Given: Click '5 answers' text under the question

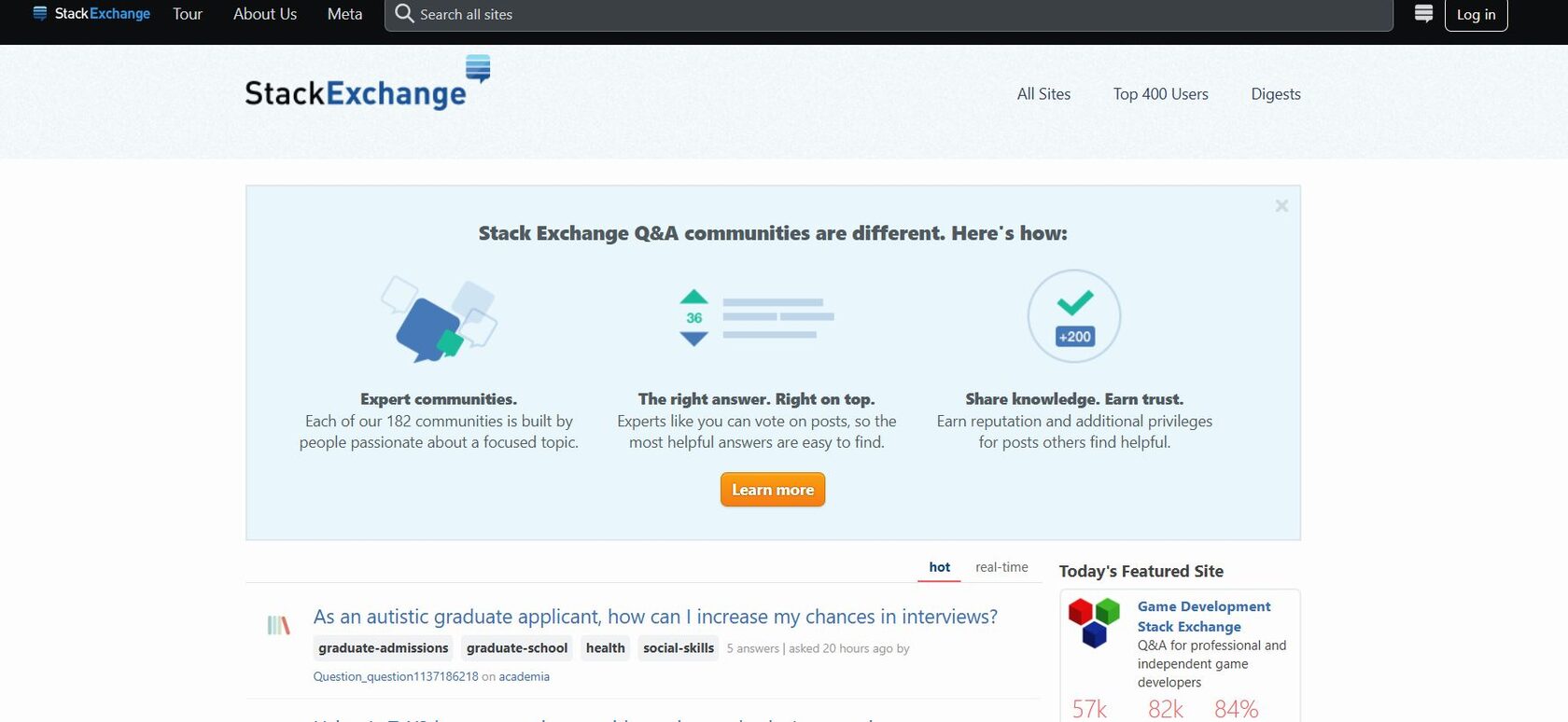Looking at the screenshot, I should [753, 648].
